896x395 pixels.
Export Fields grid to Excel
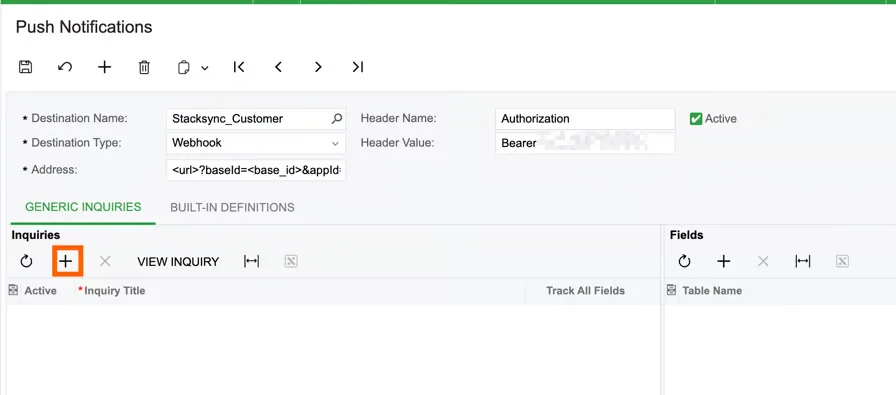pos(842,261)
